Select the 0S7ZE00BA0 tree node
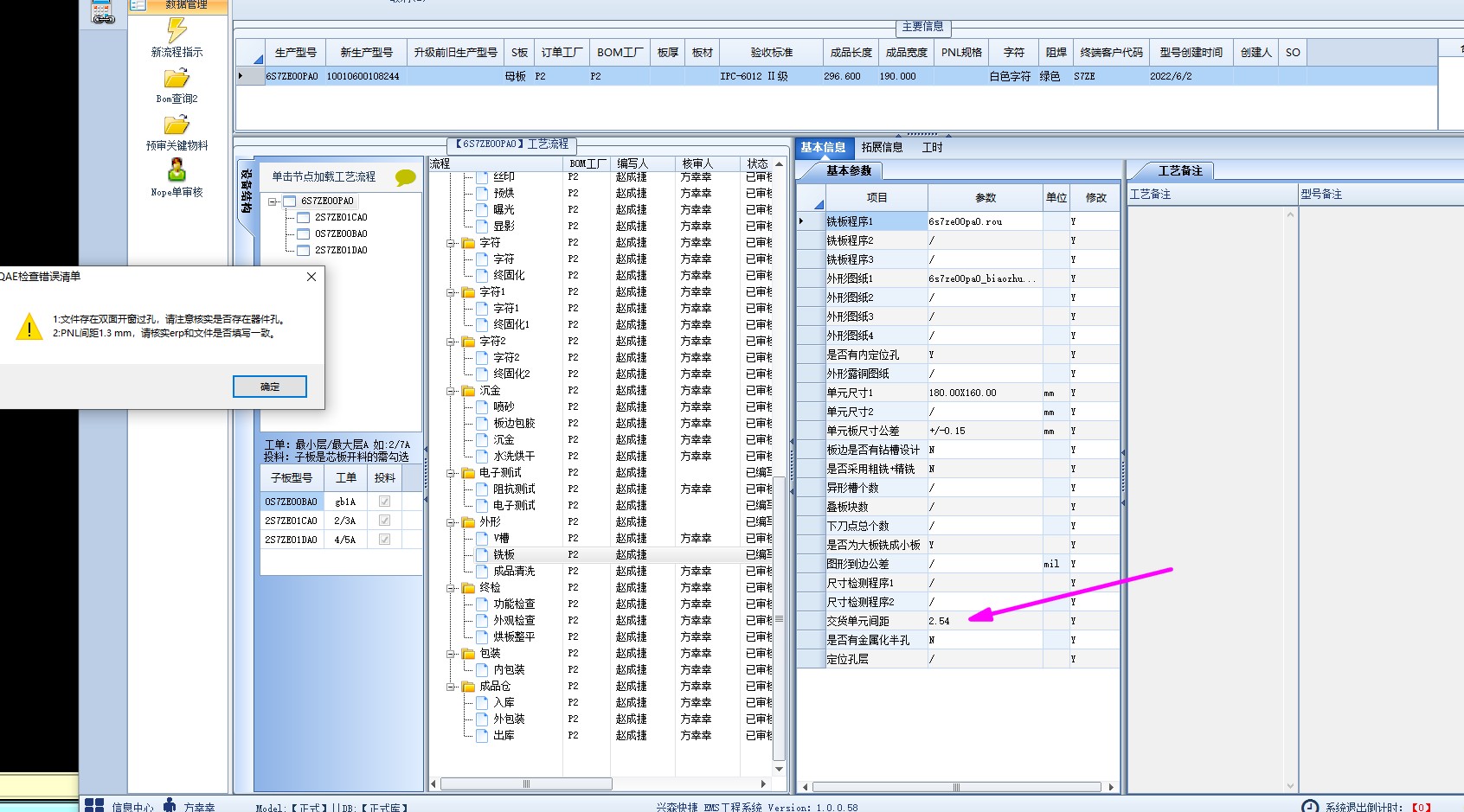The height and width of the screenshot is (812, 1464). pos(341,234)
